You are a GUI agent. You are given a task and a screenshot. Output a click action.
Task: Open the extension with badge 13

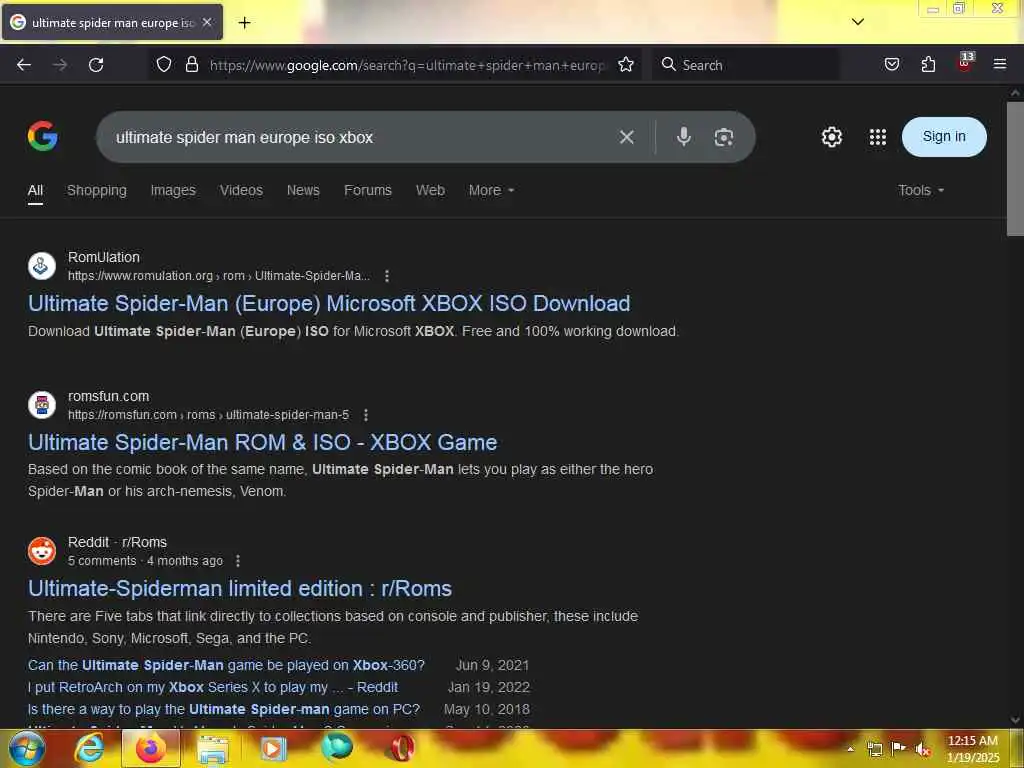click(965, 63)
